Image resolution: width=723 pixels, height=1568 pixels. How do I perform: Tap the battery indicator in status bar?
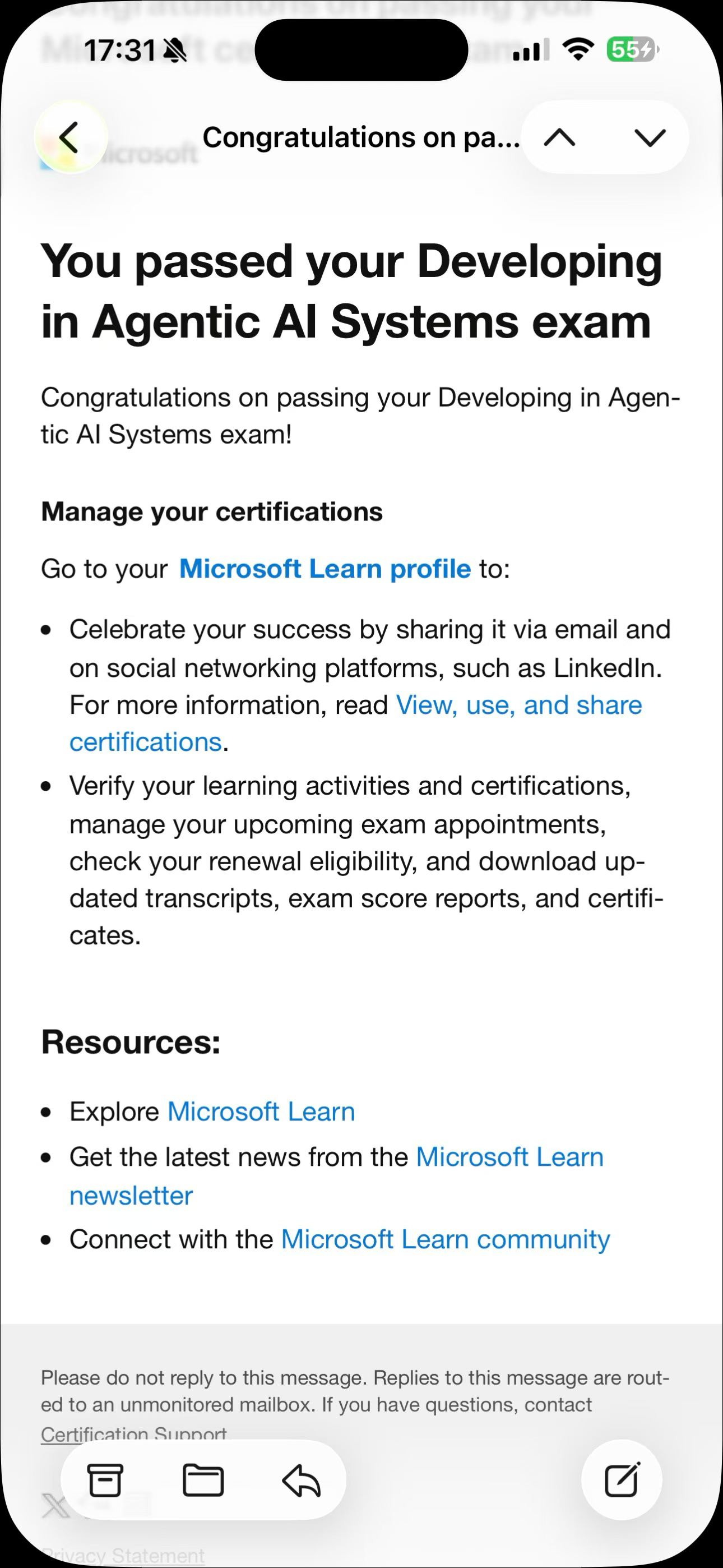pyautogui.click(x=632, y=50)
